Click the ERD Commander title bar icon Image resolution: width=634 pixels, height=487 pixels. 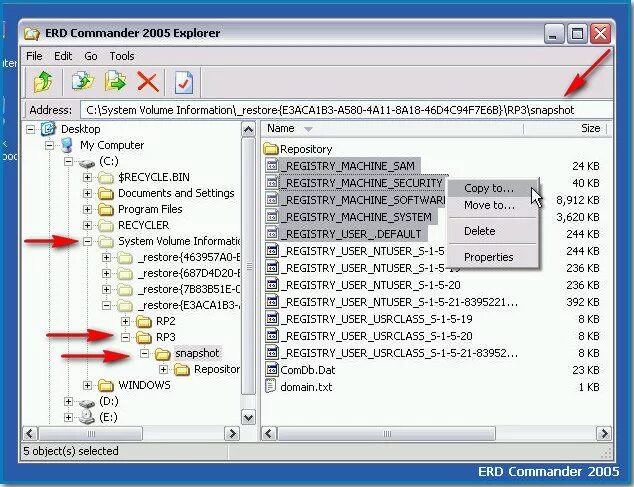pyautogui.click(x=32, y=33)
